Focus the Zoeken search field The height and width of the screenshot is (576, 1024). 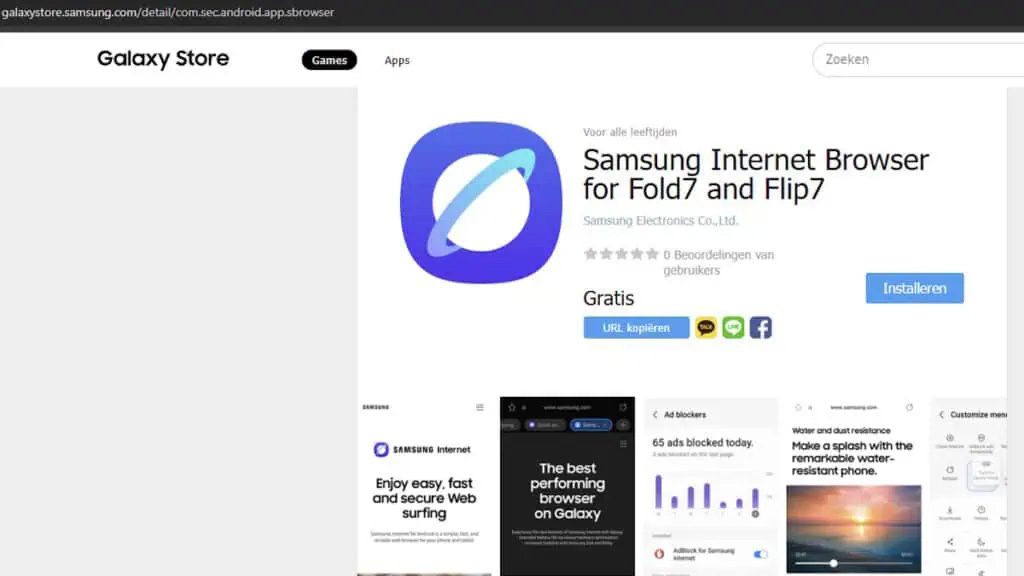click(x=918, y=59)
